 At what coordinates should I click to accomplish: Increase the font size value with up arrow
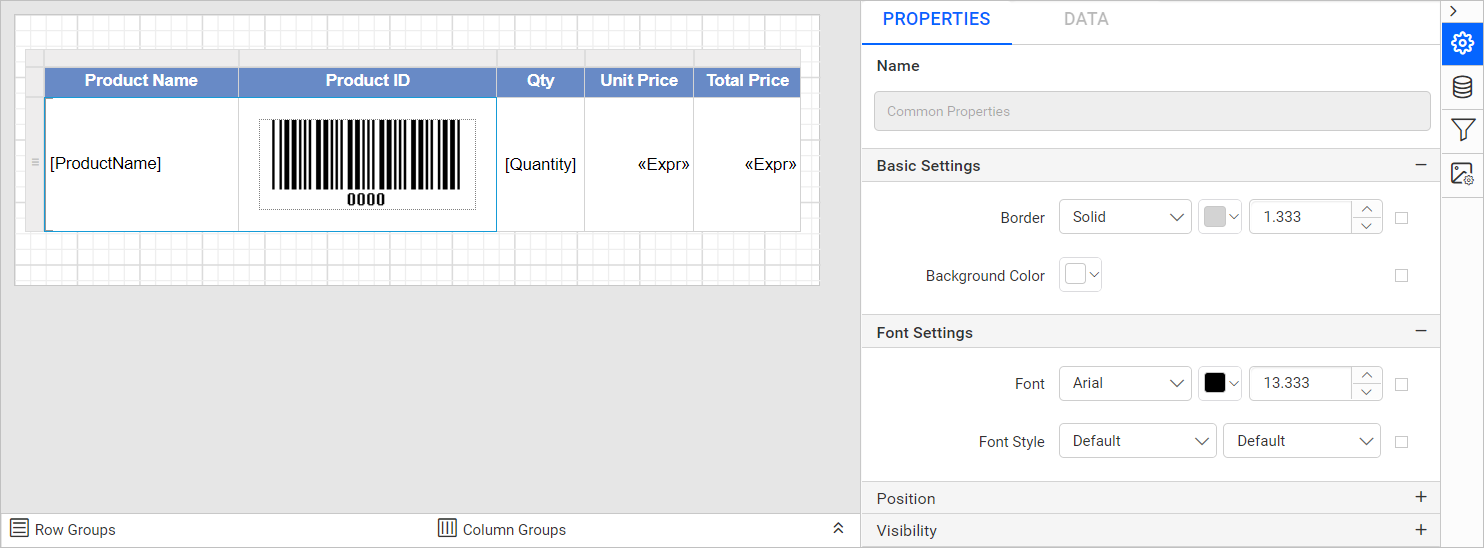1367,375
